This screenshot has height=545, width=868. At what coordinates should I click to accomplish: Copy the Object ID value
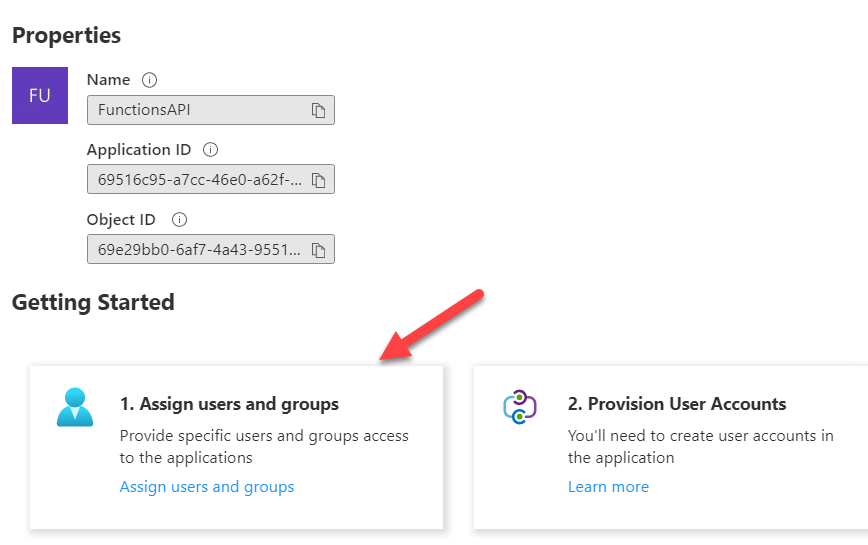[x=318, y=250]
